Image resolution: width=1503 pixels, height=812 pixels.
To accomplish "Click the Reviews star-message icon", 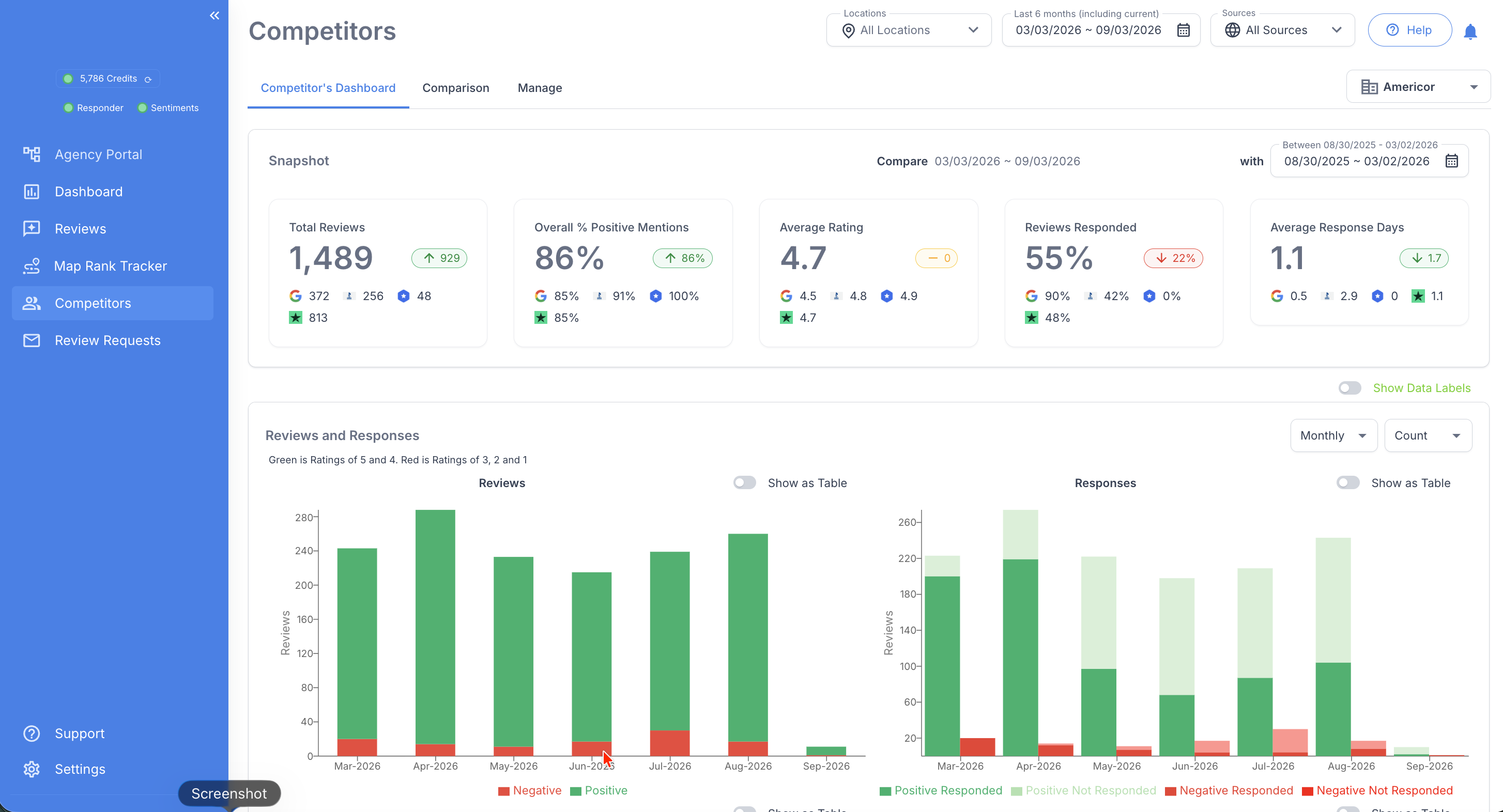I will coord(32,228).
